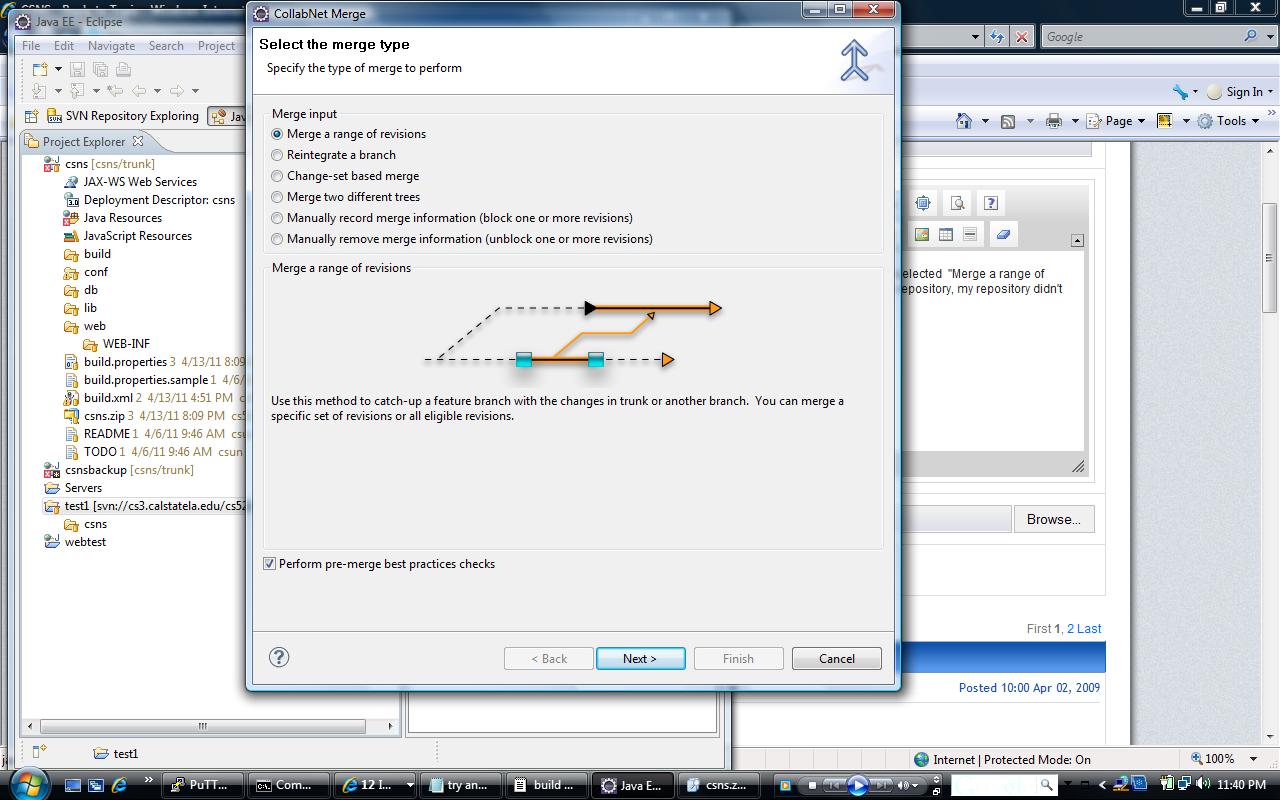Open the Navigate menu in Eclipse
1280x800 pixels.
click(111, 46)
